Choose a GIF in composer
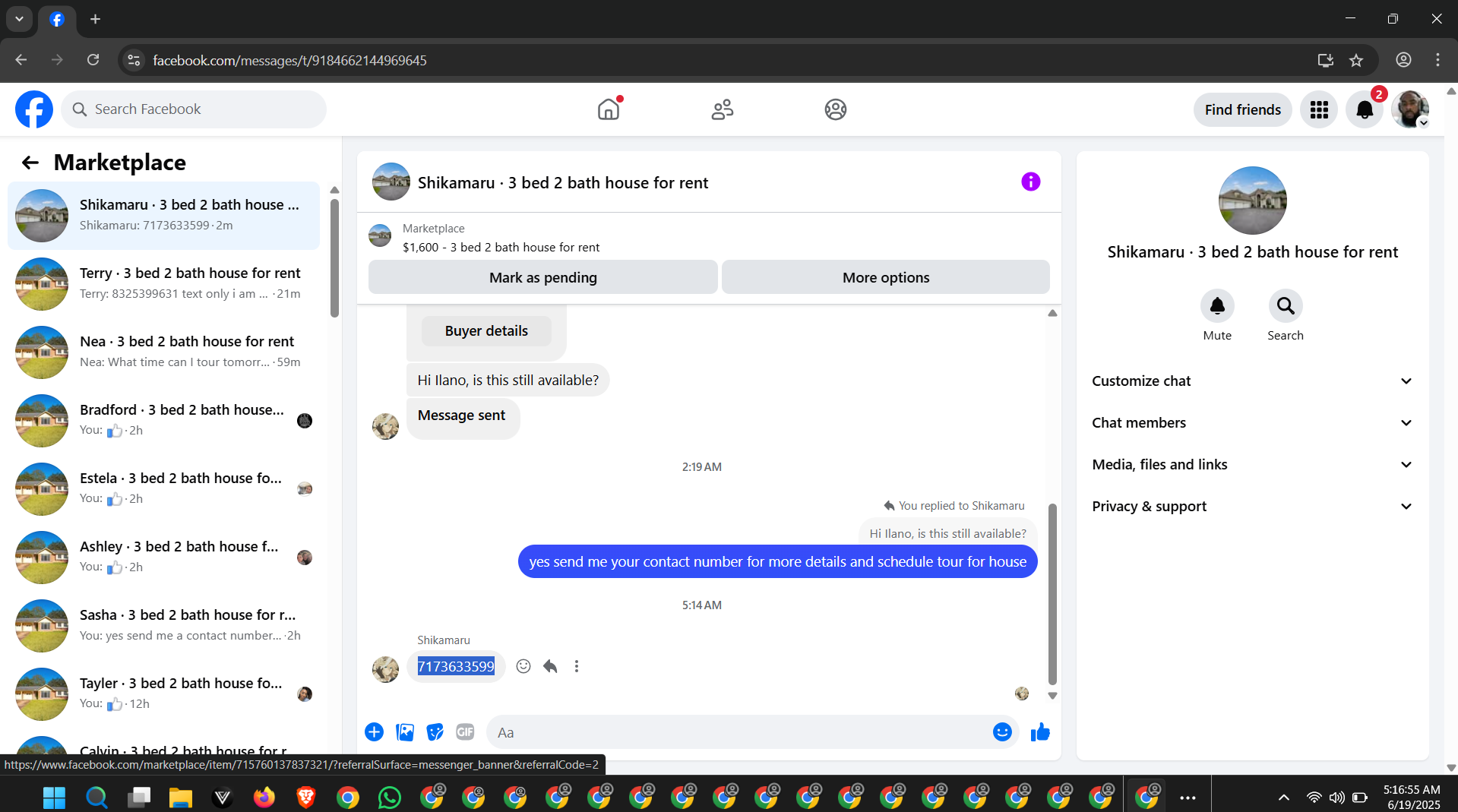1458x812 pixels. click(465, 732)
